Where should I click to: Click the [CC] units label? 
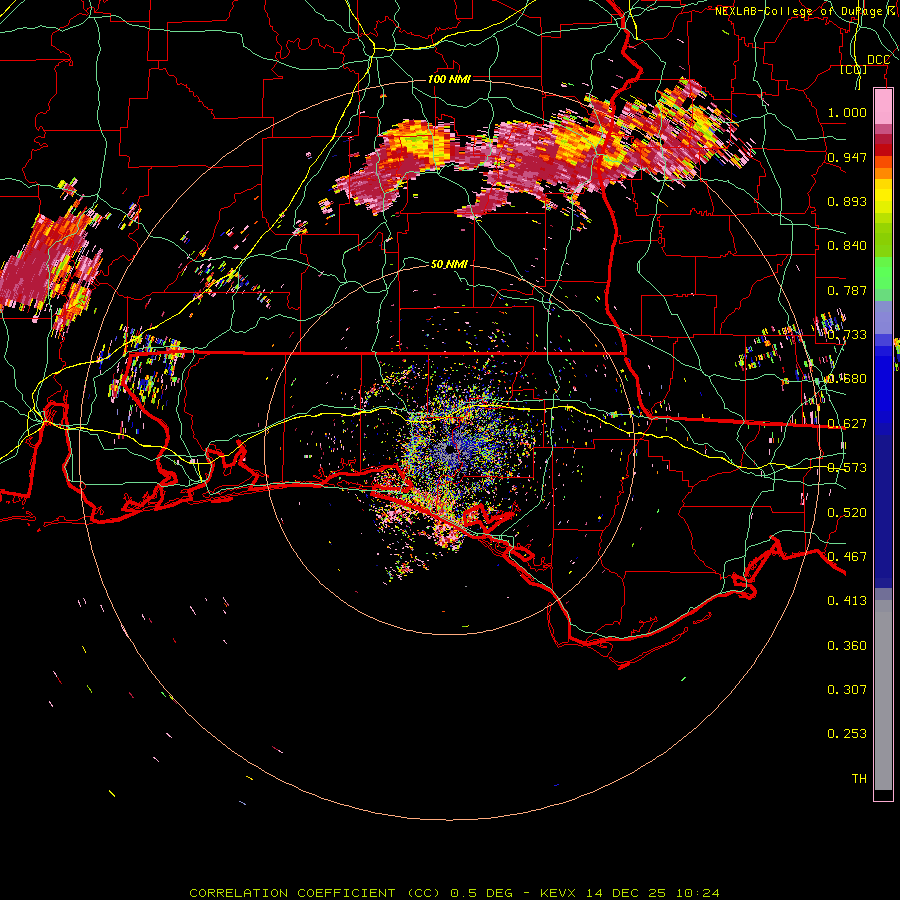853,69
